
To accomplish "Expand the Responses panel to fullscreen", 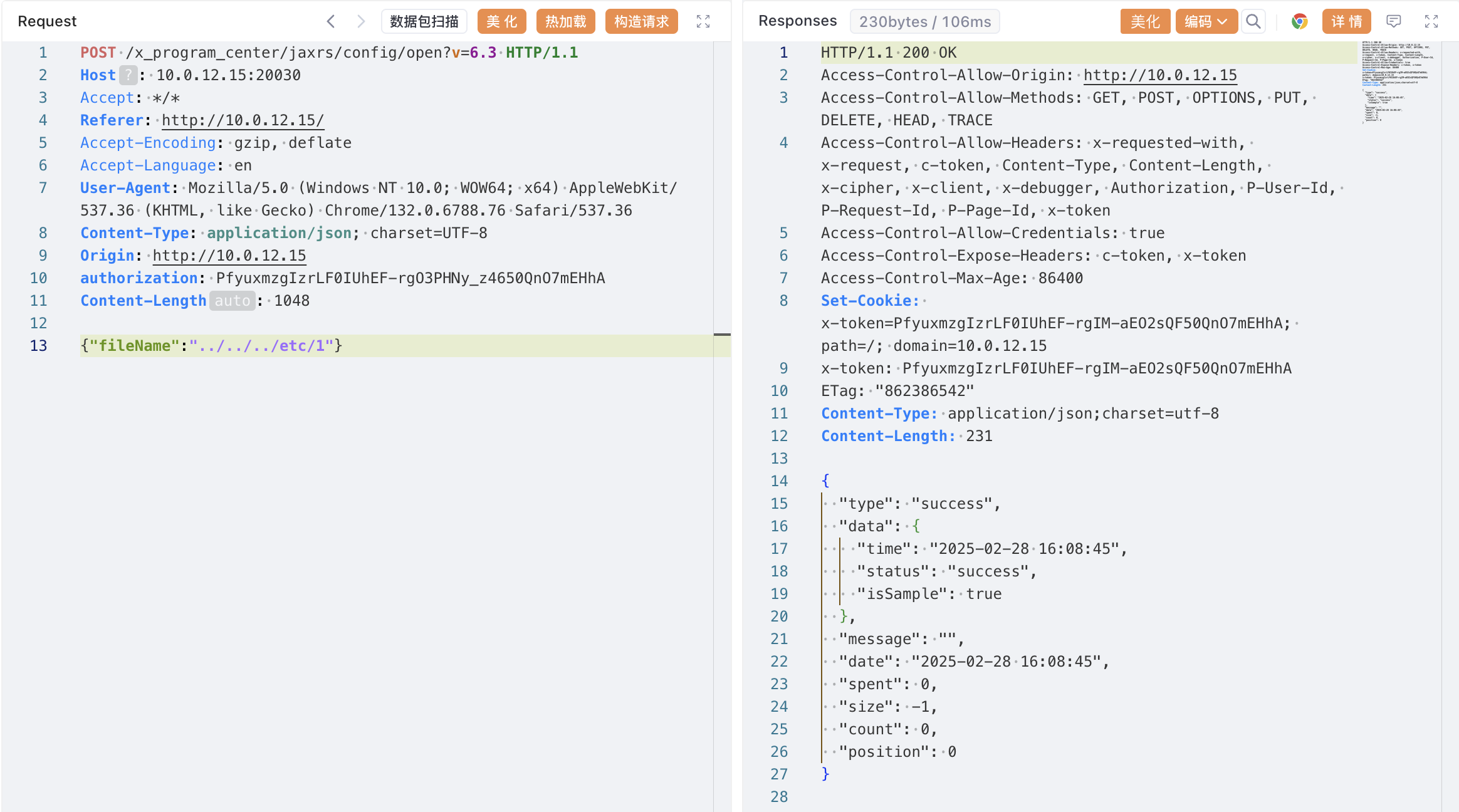I will [x=1431, y=21].
